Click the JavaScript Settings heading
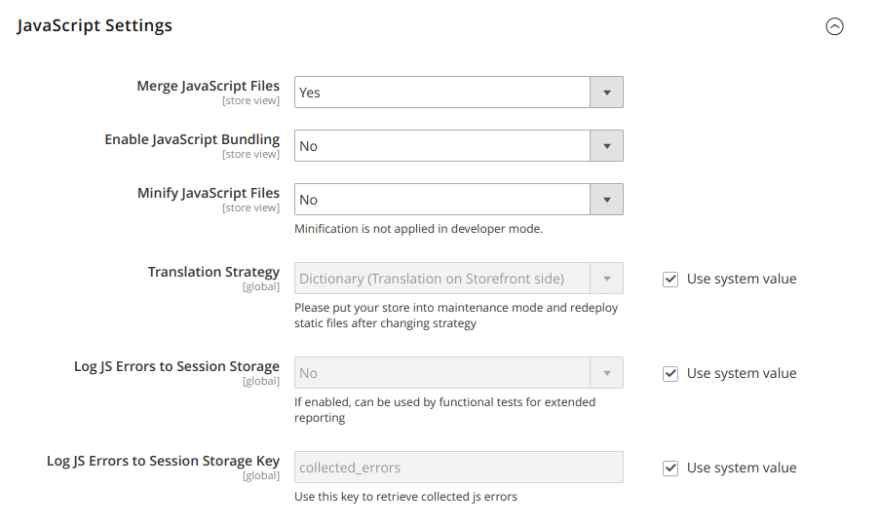The image size is (880, 525). (x=94, y=26)
